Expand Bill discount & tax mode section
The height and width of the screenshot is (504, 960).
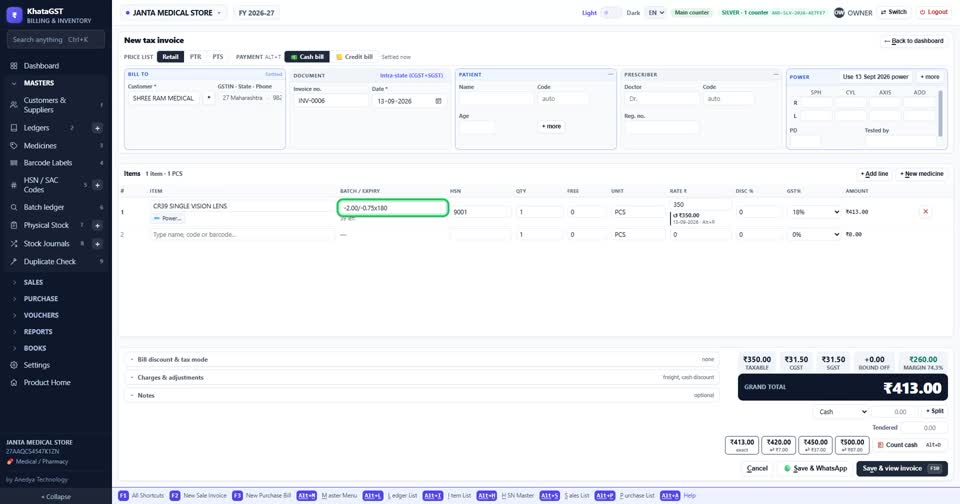tap(422, 359)
